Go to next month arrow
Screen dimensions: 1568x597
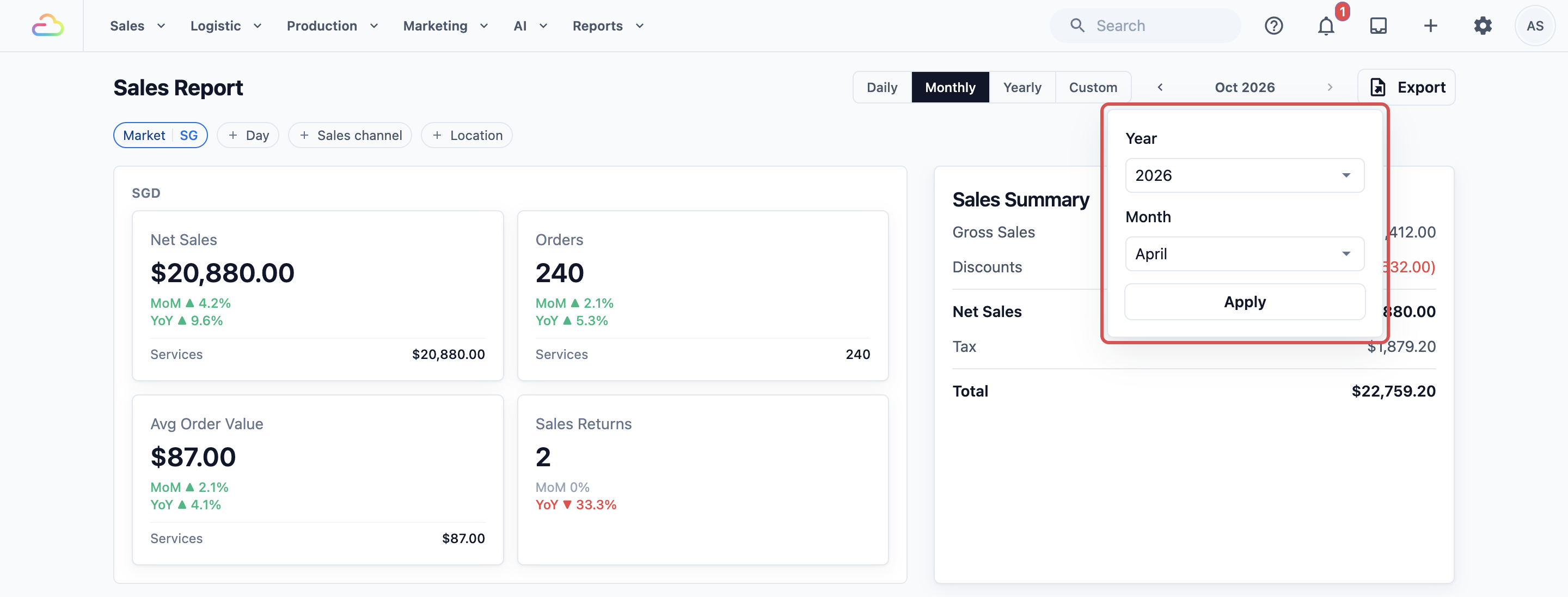(x=1330, y=87)
